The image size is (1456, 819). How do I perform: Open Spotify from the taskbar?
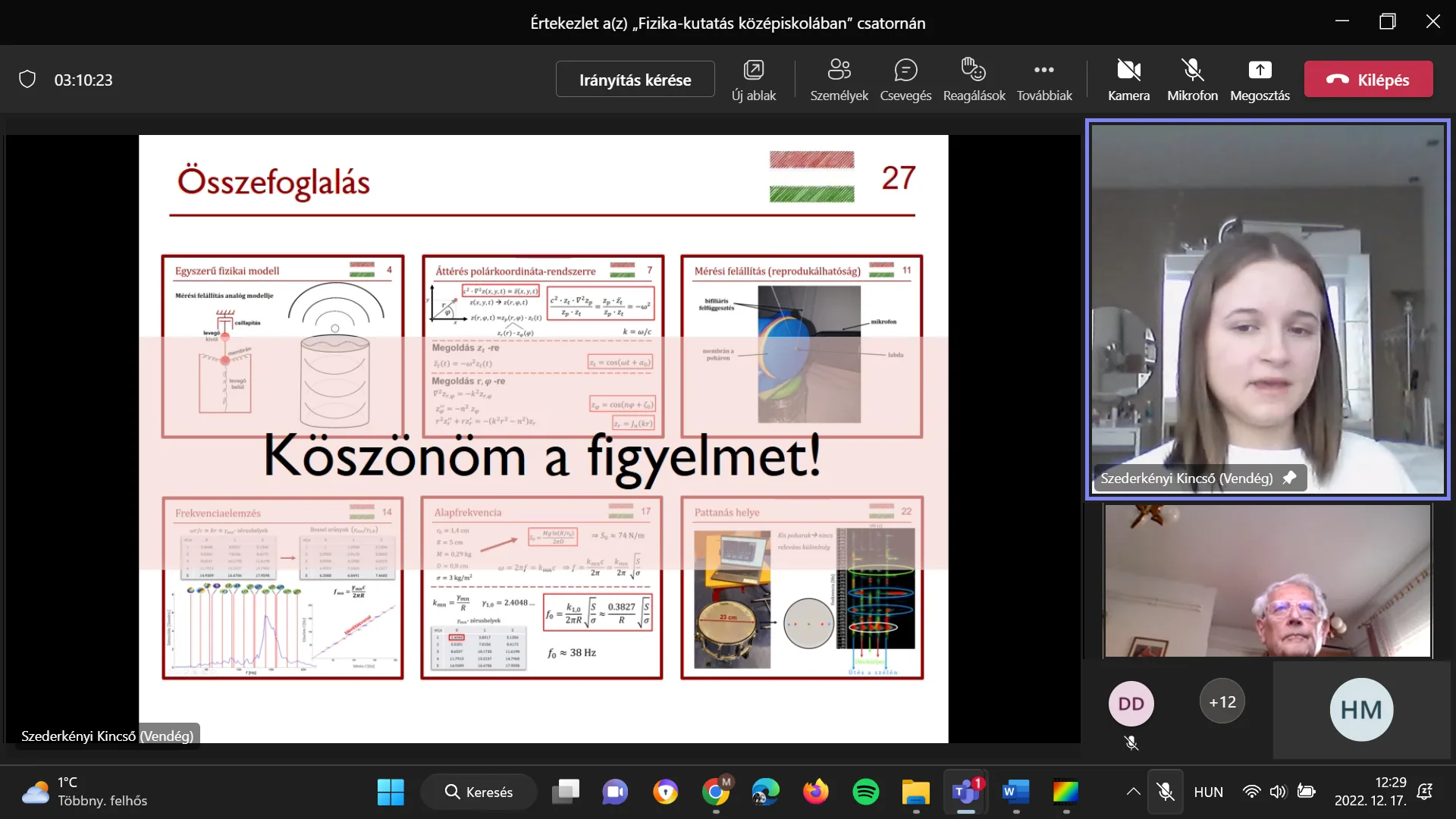pyautogui.click(x=865, y=792)
